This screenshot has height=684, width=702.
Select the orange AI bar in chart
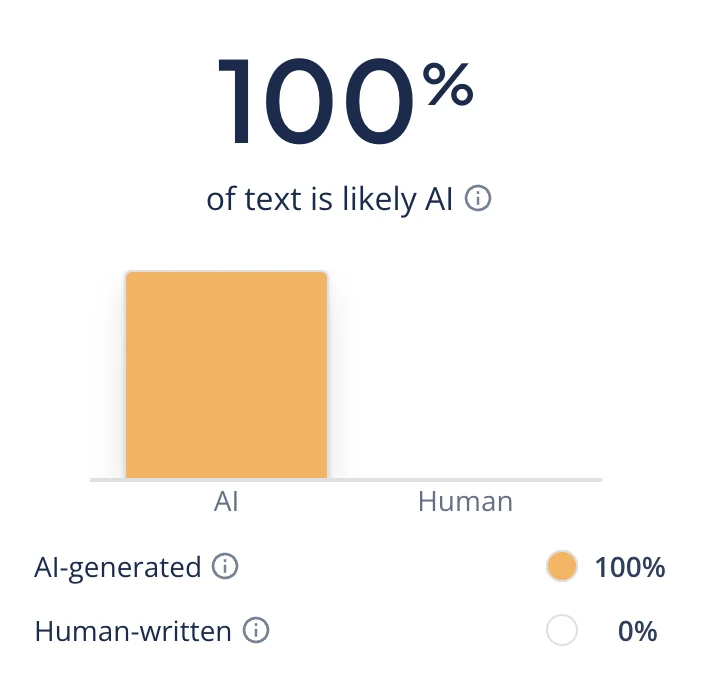tap(227, 375)
